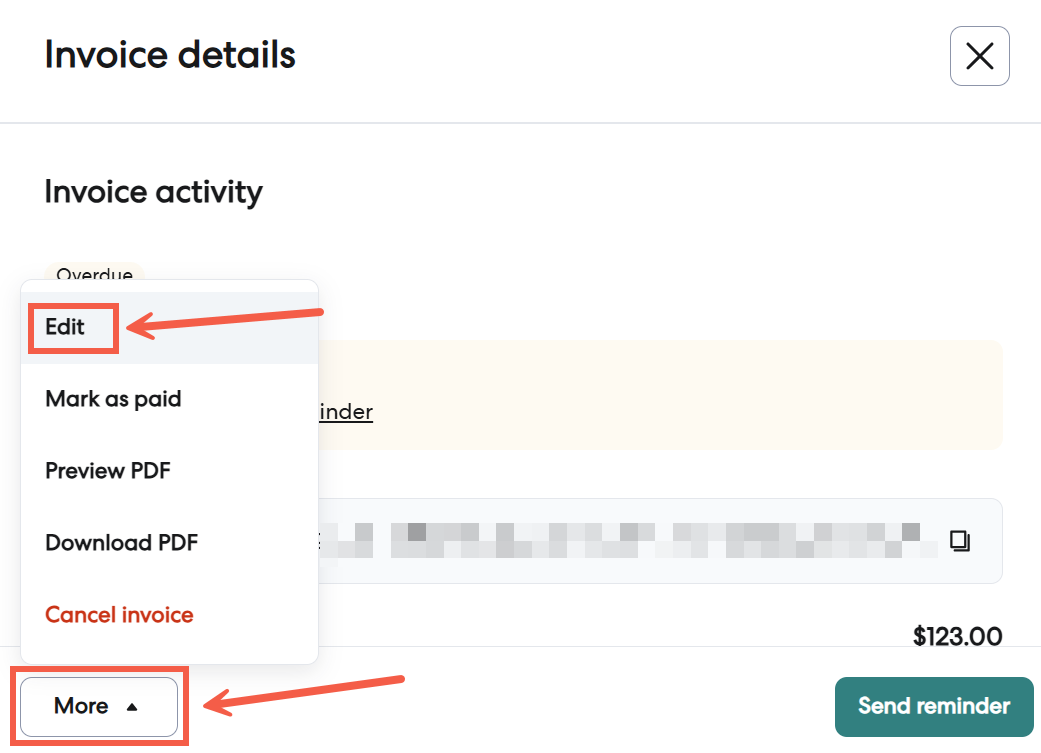The width and height of the screenshot is (1041, 753).
Task: Click the Overdue status badge
Action: click(94, 273)
